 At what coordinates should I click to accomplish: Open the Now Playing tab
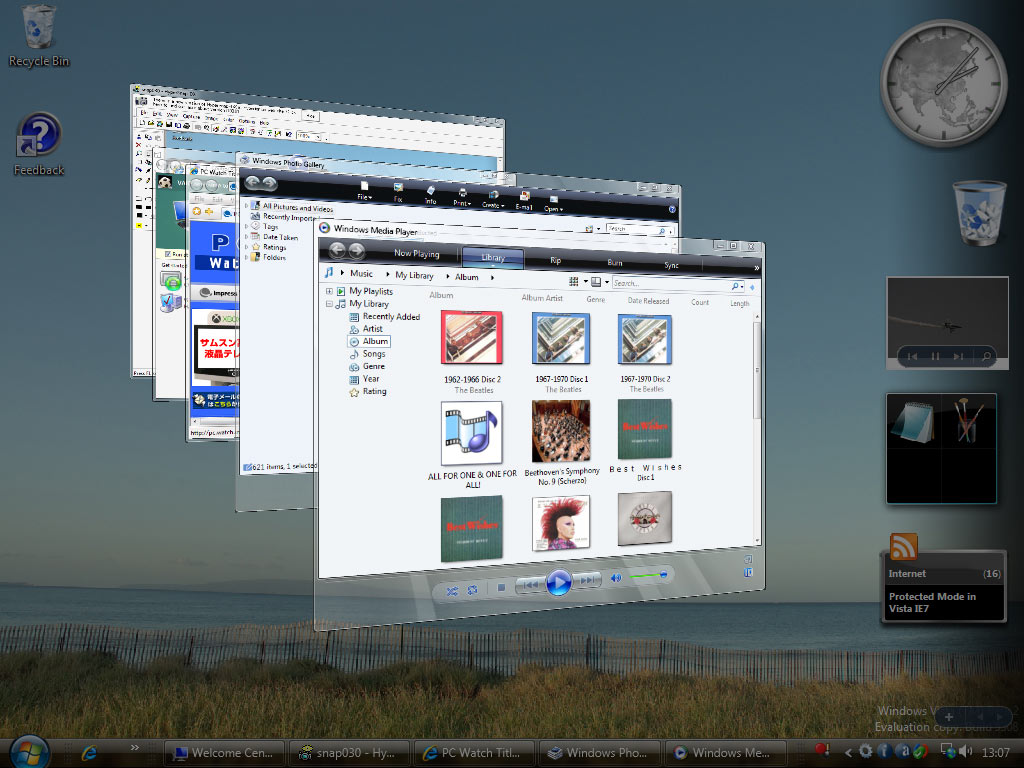(417, 253)
